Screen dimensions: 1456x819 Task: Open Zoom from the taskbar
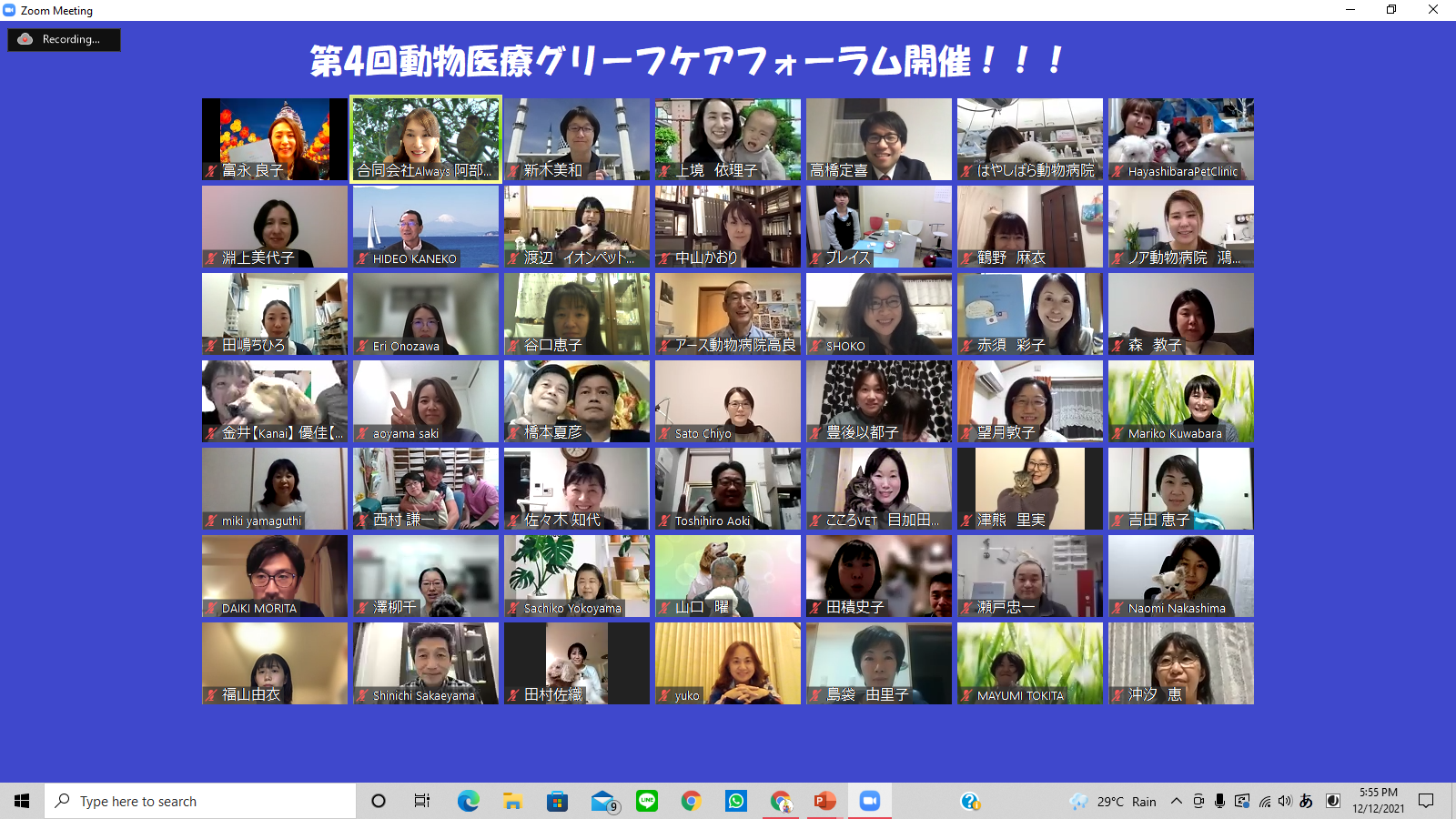(870, 801)
